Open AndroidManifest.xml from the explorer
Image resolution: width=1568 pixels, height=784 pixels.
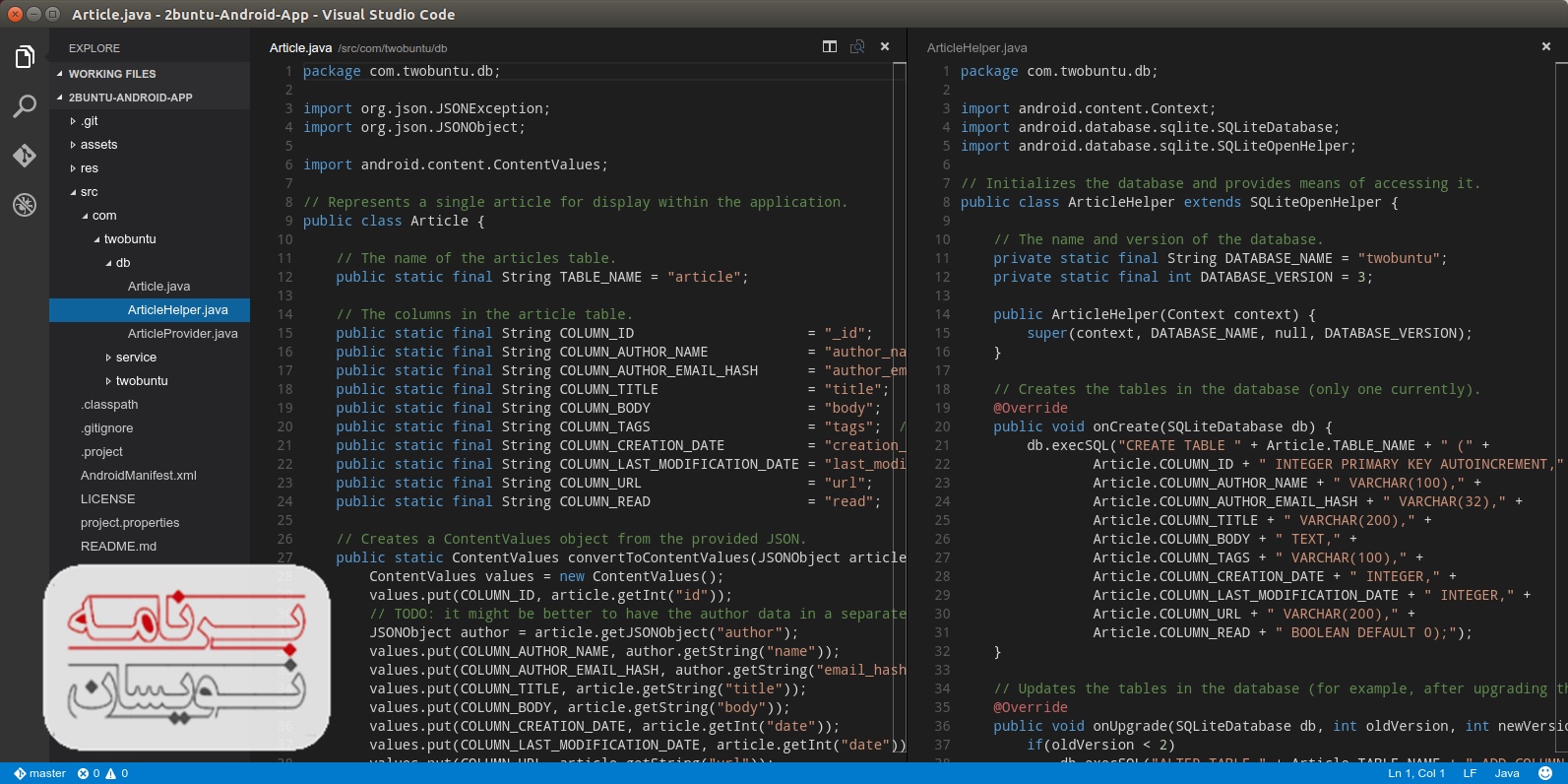[x=138, y=476]
